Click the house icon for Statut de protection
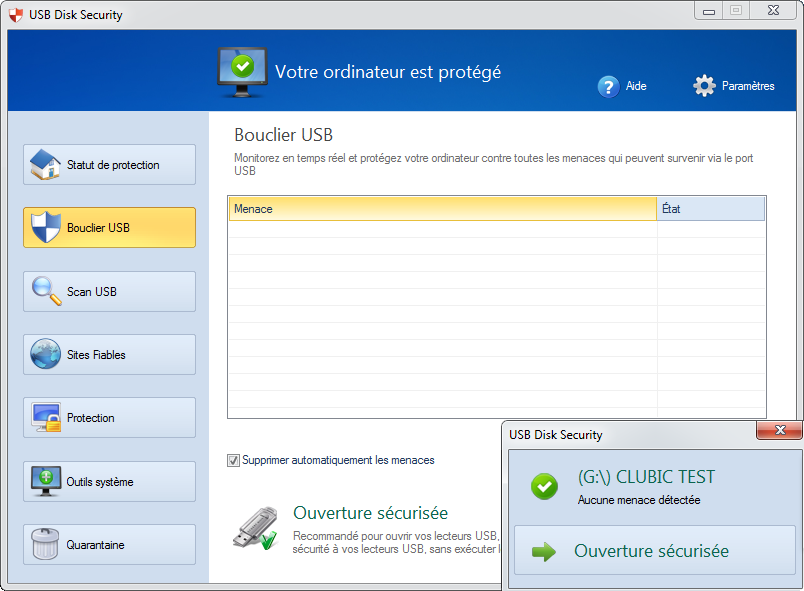Screen dimensions: 804x591 [45, 165]
